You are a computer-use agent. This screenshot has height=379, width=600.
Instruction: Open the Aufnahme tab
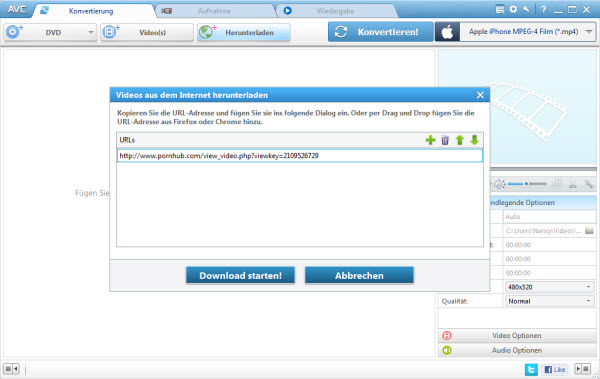click(x=214, y=11)
